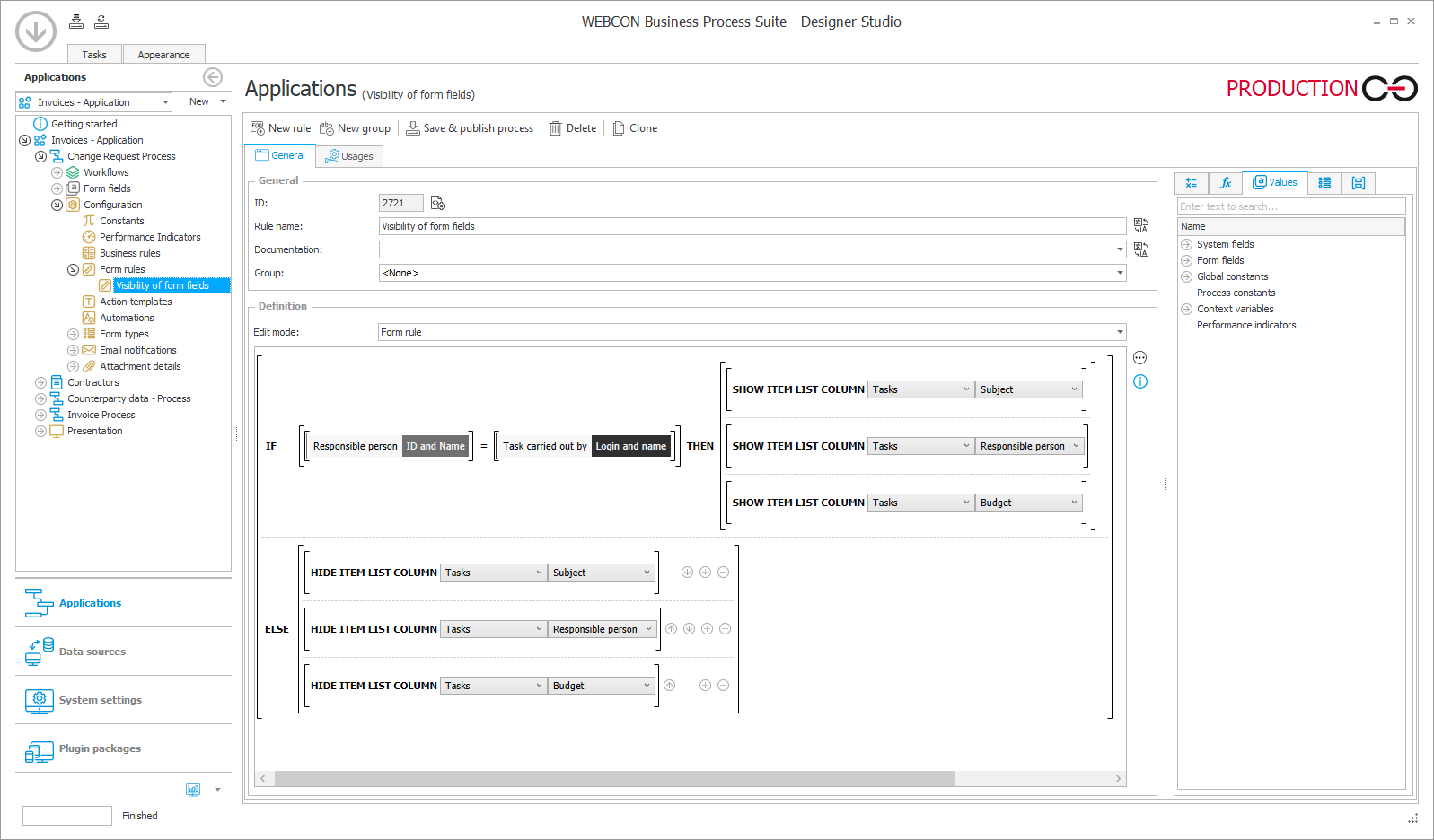
Task: Open the operators tab in the right panel
Action: click(1192, 183)
